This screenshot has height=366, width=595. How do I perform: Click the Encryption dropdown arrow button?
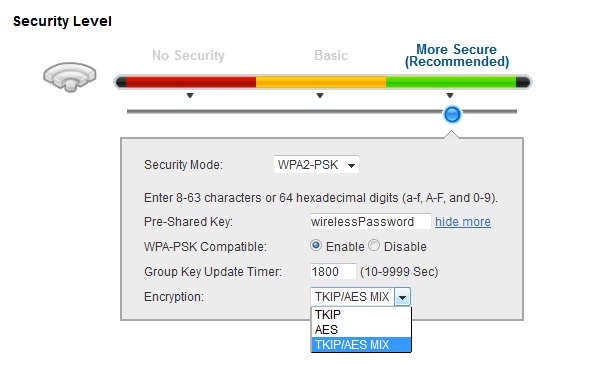[402, 297]
